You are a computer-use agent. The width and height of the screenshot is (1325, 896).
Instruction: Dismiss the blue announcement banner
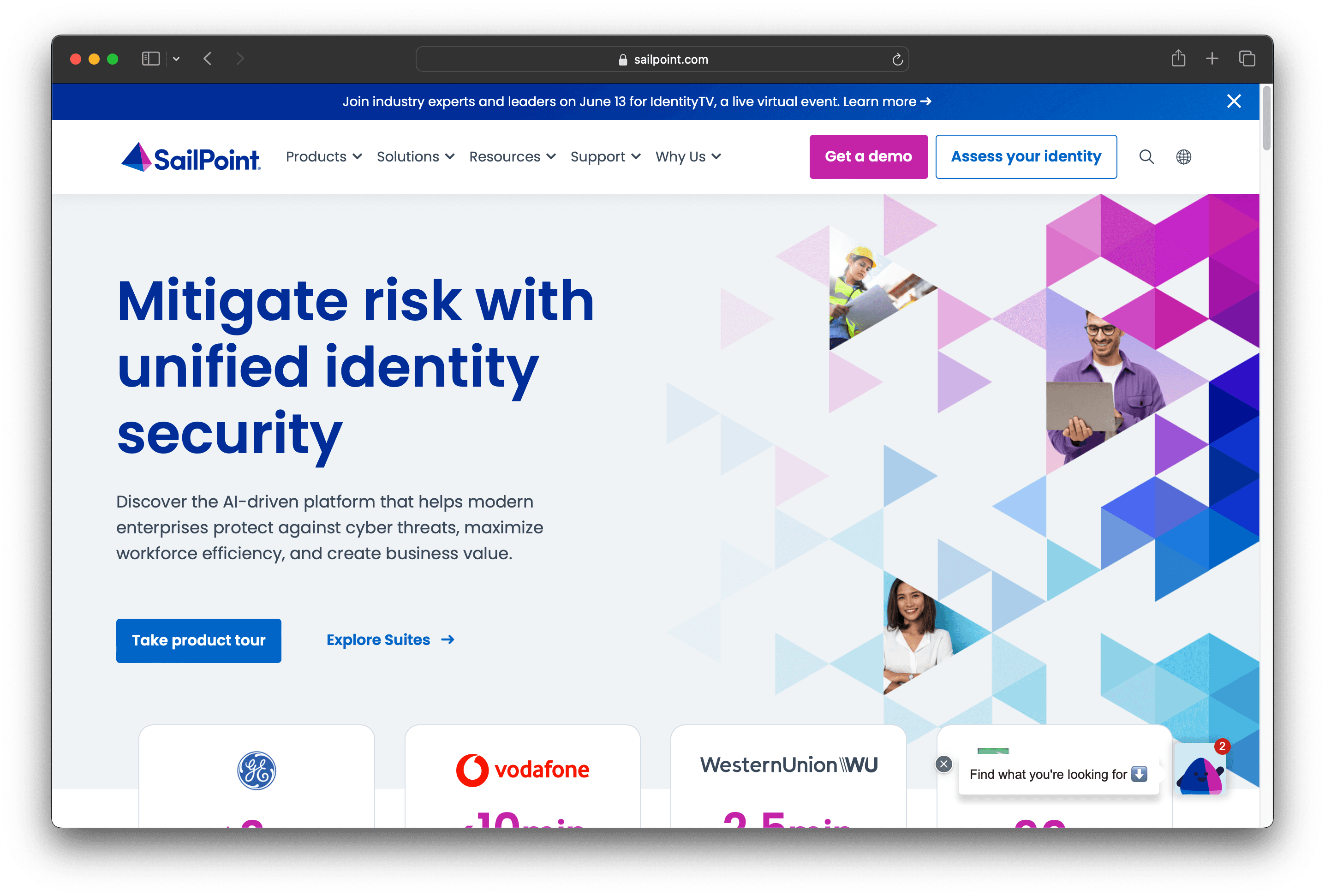pos(1234,102)
